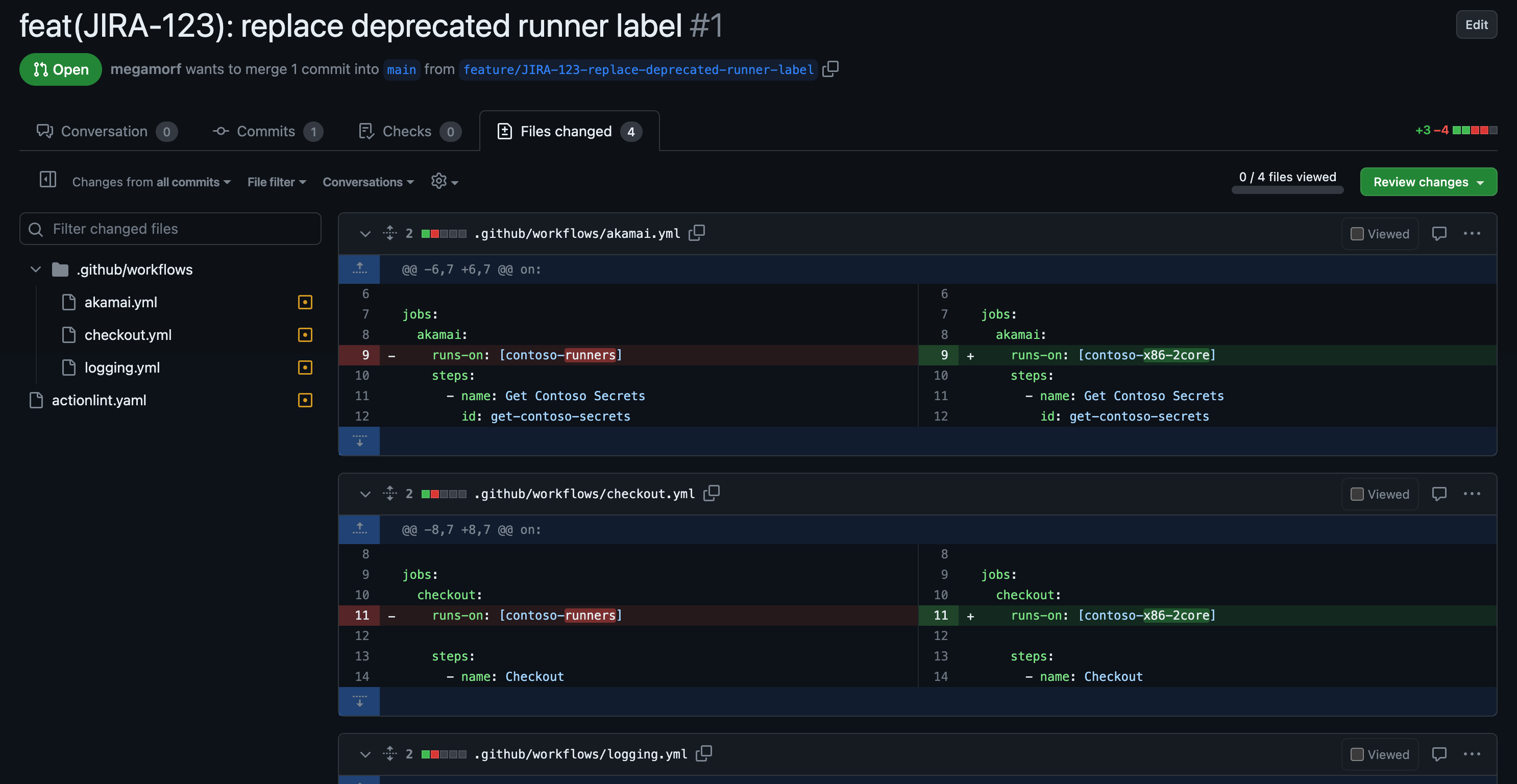Open diff settings gear dropdown

(444, 181)
